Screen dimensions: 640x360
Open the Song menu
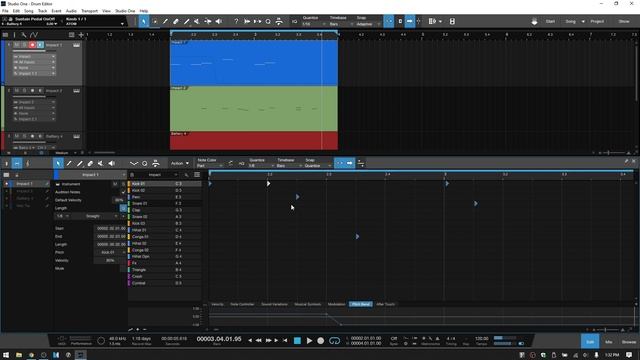tap(29, 11)
